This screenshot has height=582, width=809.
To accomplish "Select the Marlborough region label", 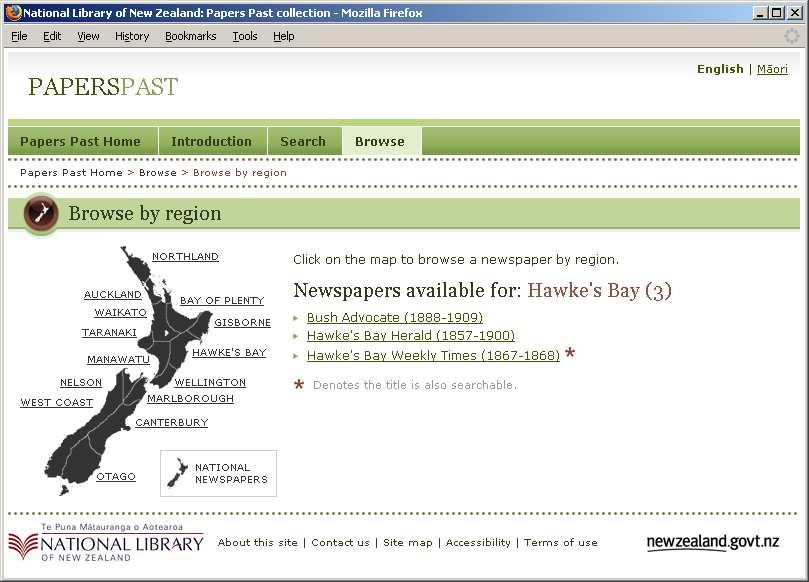I will (190, 398).
